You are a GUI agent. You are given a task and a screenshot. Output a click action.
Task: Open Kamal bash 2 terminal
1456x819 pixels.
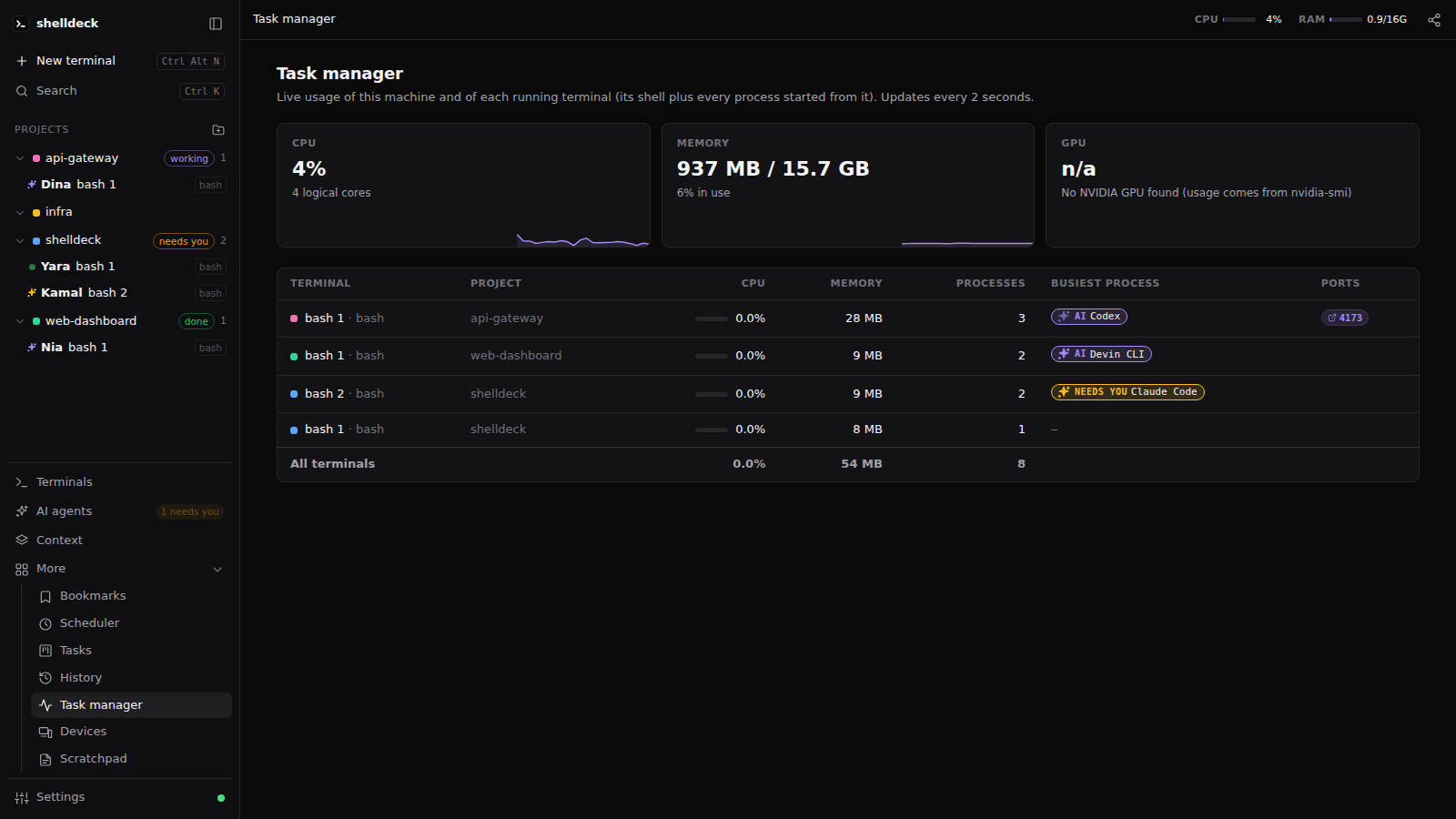[126, 293]
